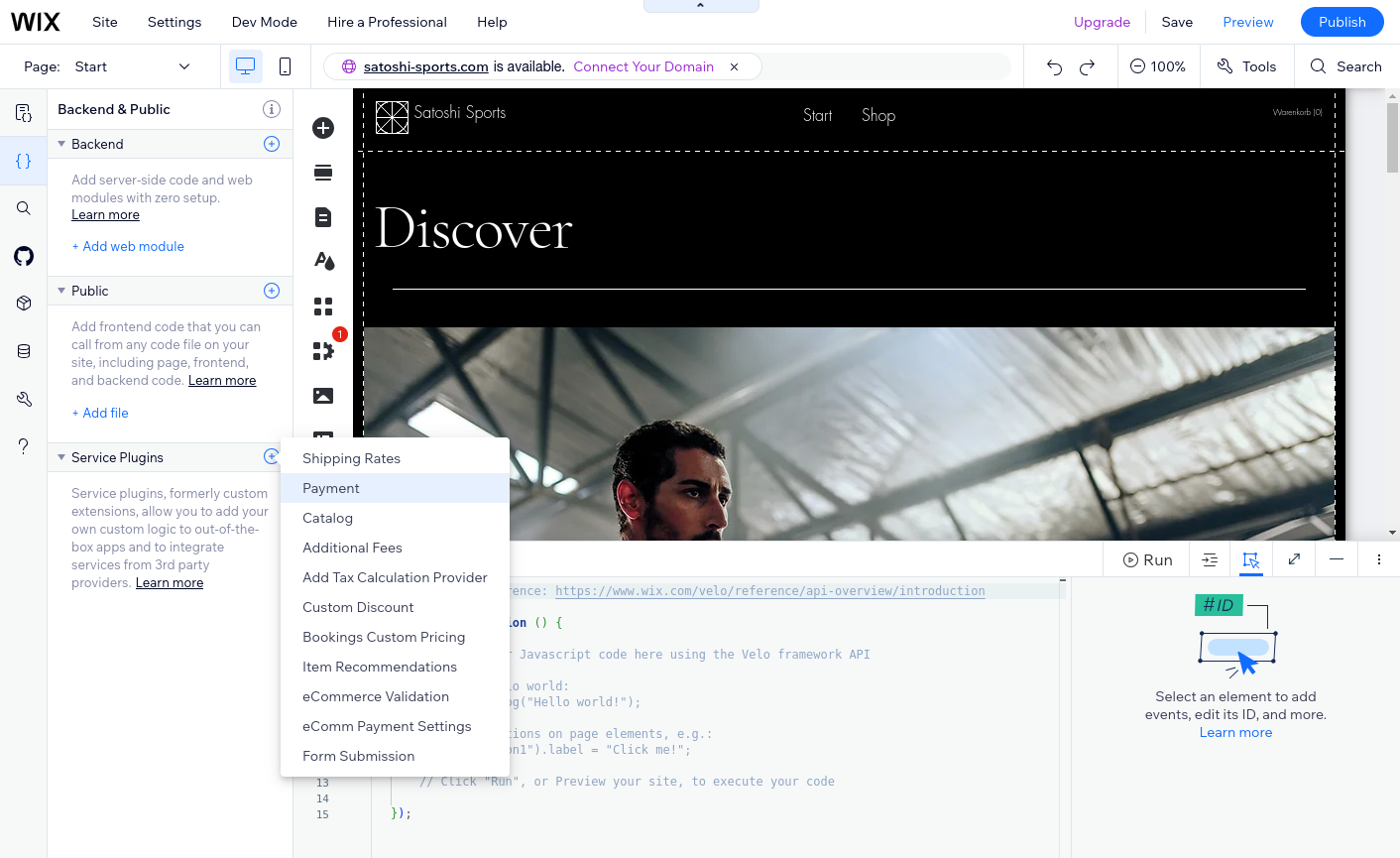This screenshot has height=858, width=1400.
Task: Click the developer tools wrench icon
Action: 24,399
